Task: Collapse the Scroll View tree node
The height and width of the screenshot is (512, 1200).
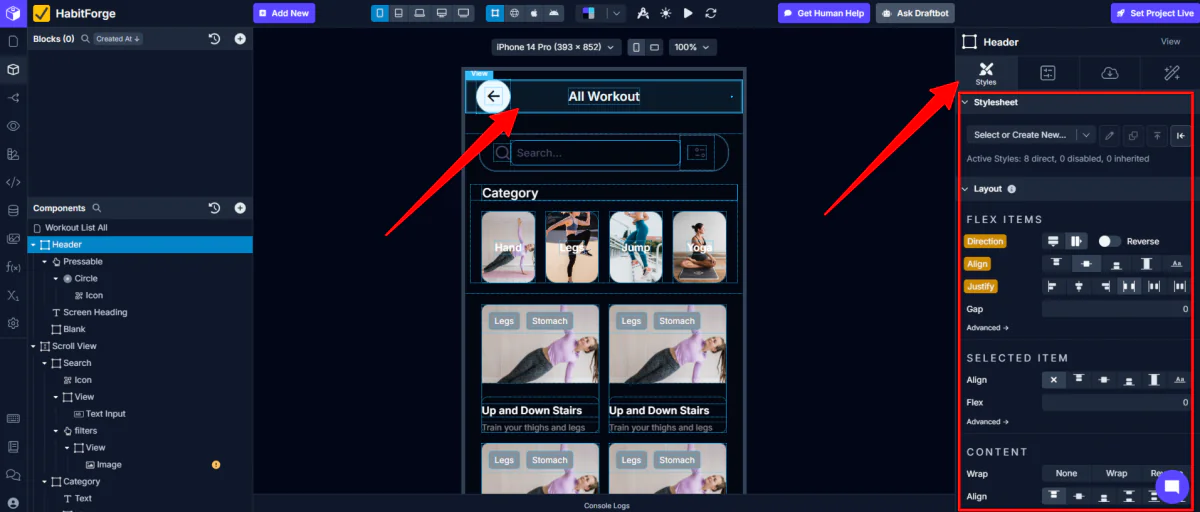Action: 33,346
